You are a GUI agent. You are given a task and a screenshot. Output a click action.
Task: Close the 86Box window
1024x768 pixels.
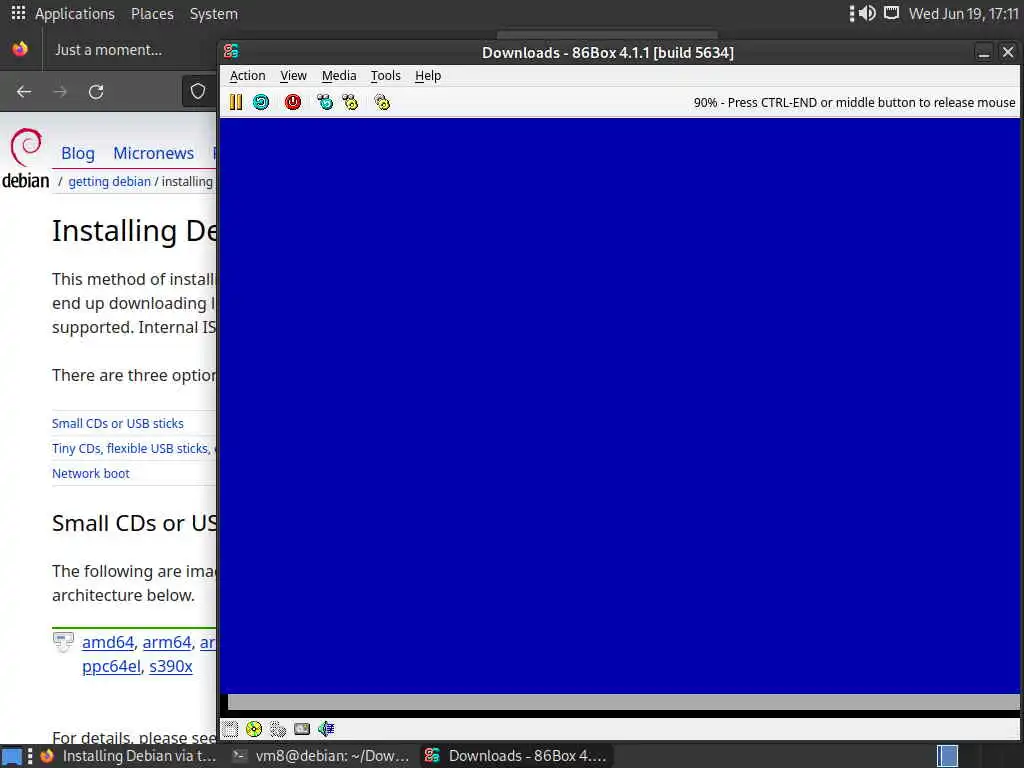pos(1008,52)
